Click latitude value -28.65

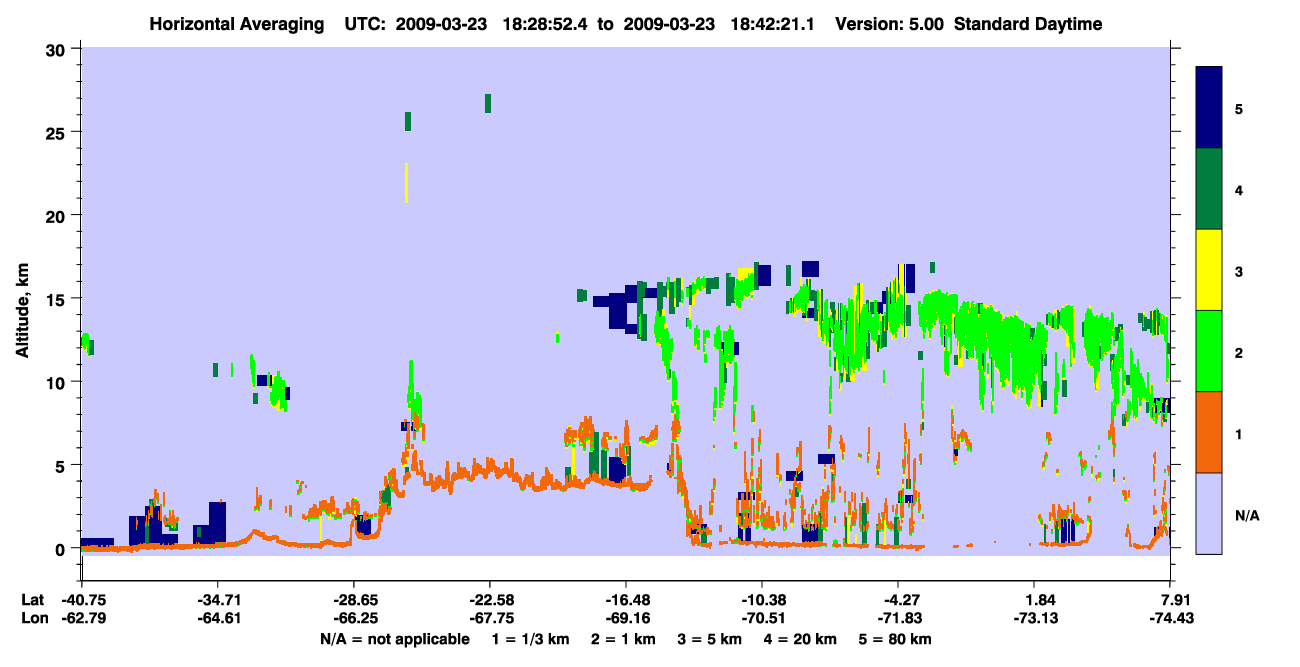[x=354, y=600]
